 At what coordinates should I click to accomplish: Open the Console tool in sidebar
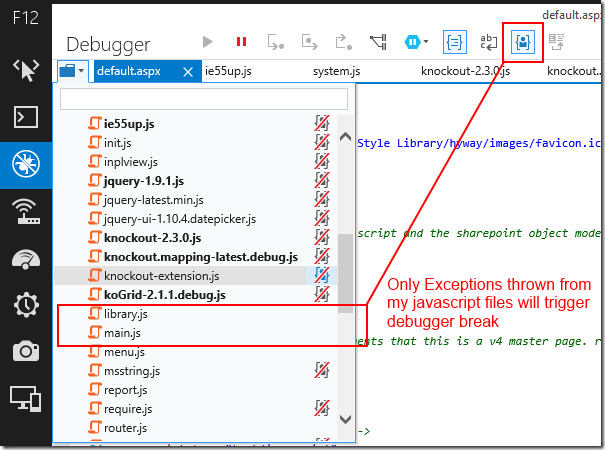tap(24, 117)
